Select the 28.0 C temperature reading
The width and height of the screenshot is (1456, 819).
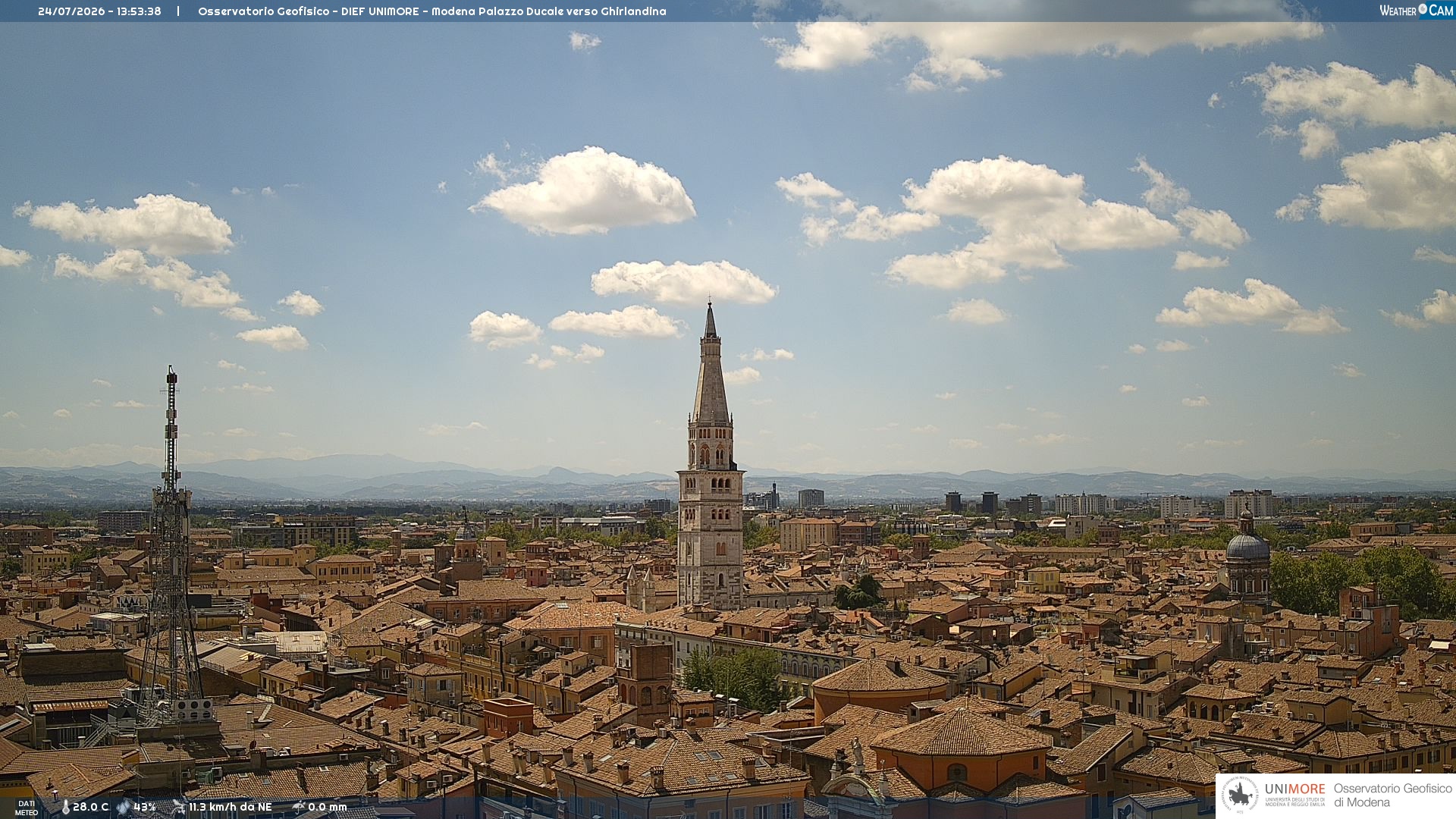point(91,807)
